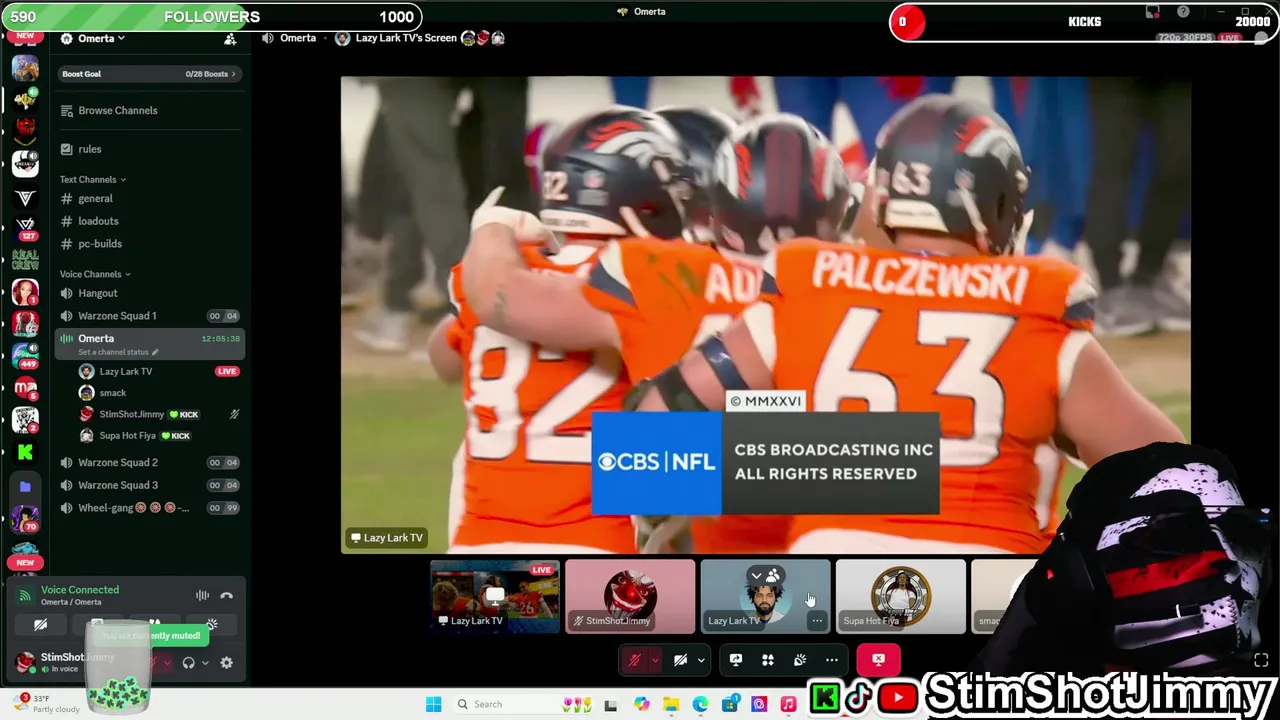Collapse the Voice Channels category
1280x720 pixels.
(x=95, y=274)
